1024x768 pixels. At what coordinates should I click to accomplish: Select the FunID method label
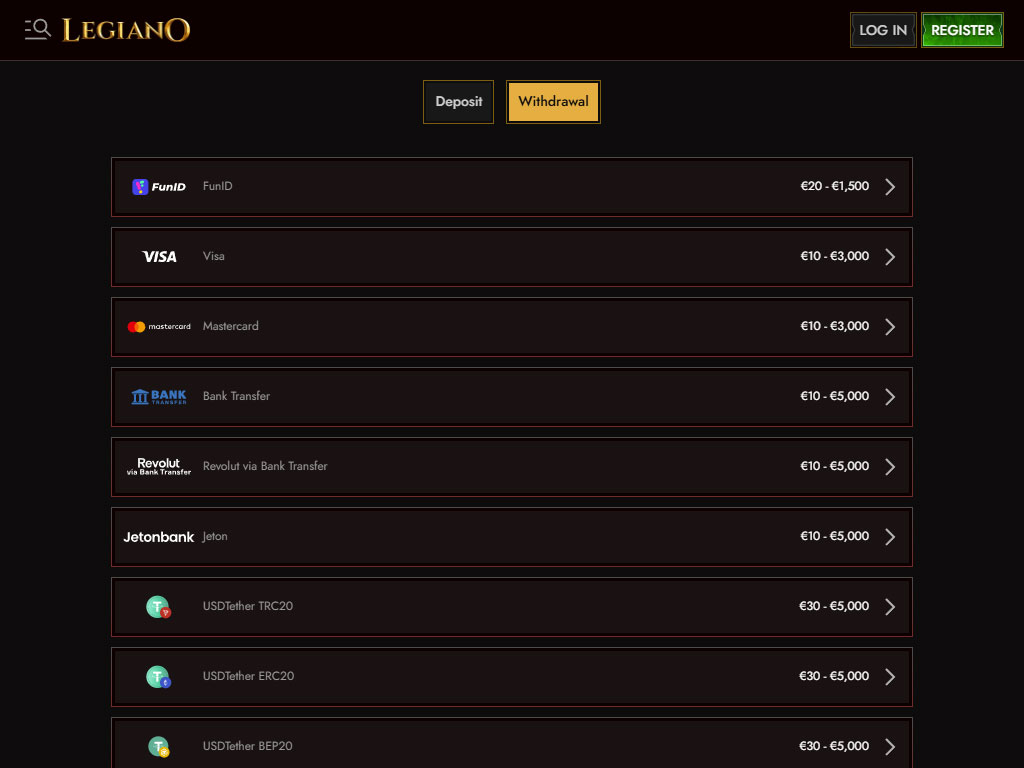coord(217,186)
